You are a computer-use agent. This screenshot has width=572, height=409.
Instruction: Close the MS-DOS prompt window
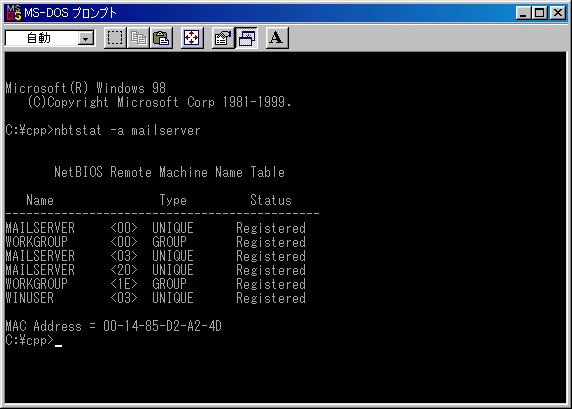tap(558, 13)
